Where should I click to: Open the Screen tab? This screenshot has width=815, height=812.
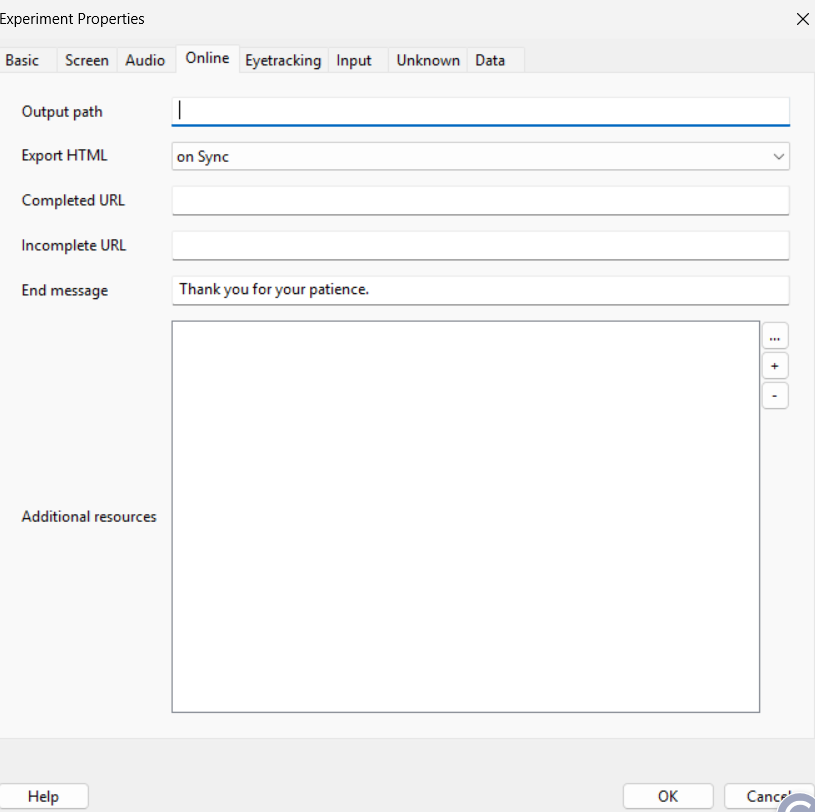tap(87, 60)
